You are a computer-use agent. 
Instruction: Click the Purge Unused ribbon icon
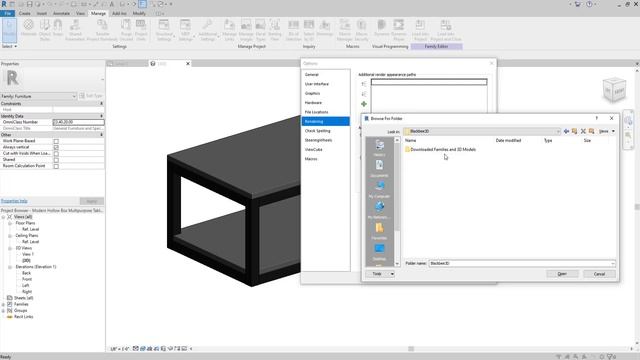tap(126, 29)
